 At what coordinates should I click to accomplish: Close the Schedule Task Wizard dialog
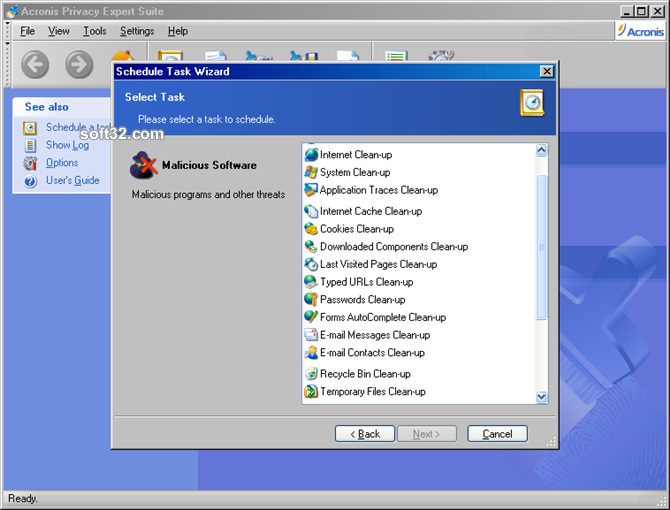(x=547, y=71)
